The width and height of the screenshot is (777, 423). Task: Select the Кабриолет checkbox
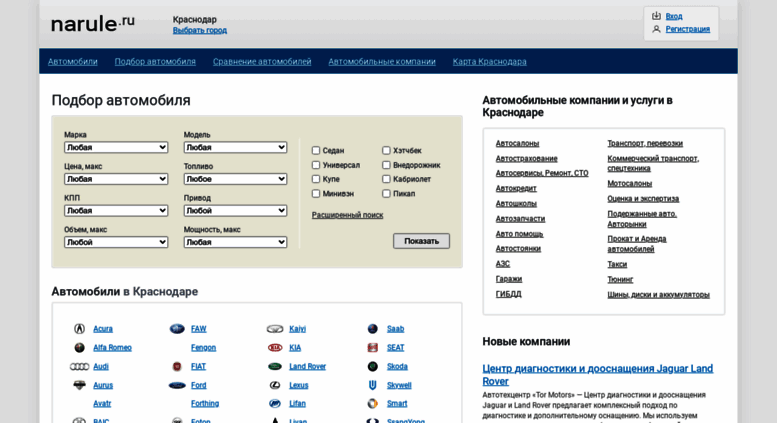click(386, 179)
